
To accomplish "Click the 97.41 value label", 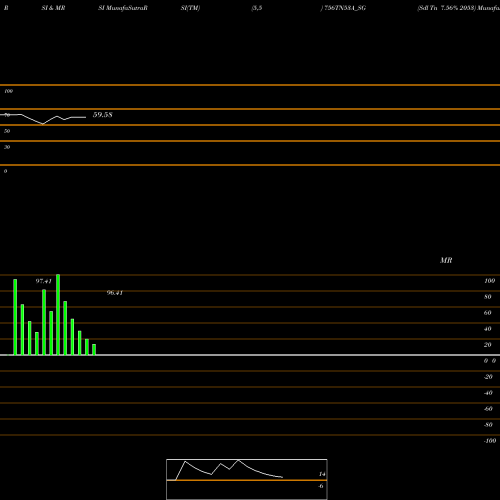I will point(44,281).
